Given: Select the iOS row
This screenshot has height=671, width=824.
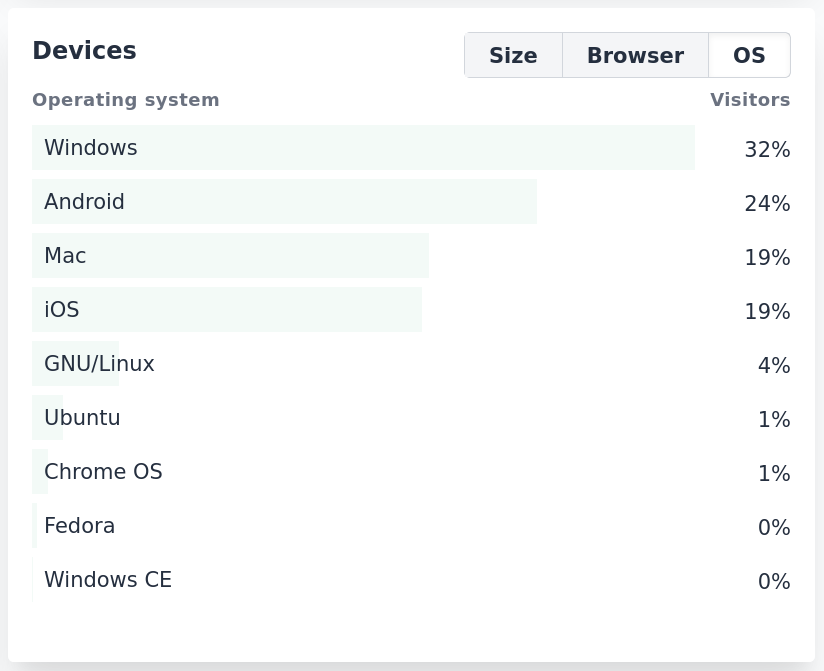Looking at the screenshot, I should pyautogui.click(x=61, y=309).
